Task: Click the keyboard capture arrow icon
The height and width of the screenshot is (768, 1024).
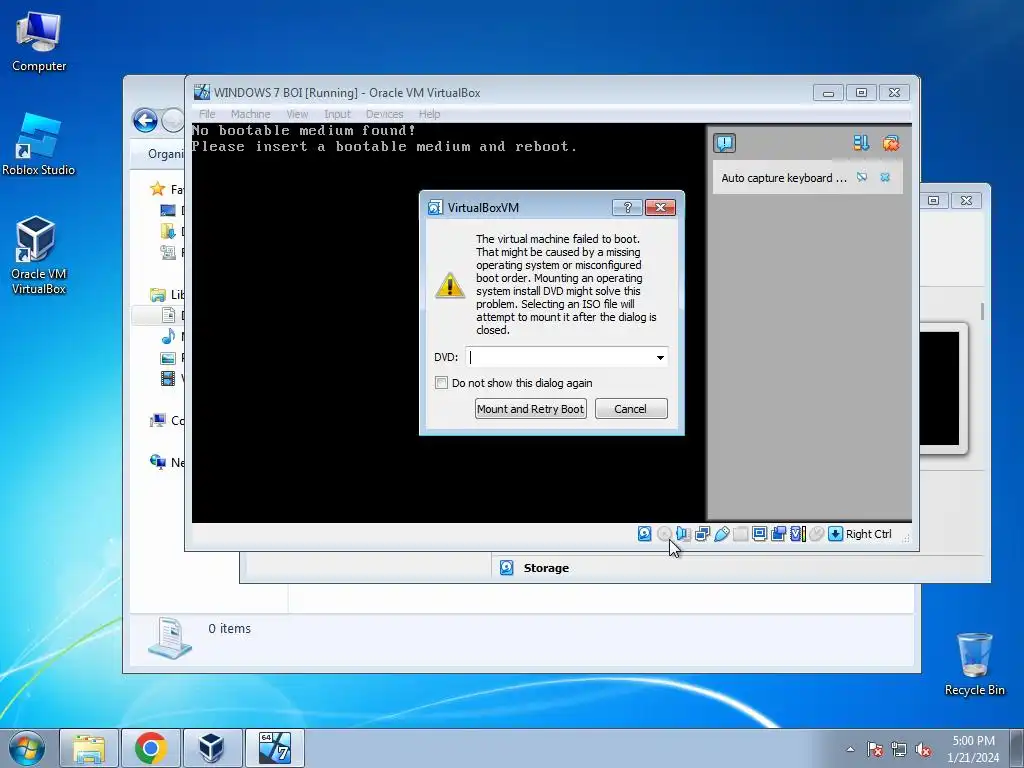Action: [x=835, y=534]
